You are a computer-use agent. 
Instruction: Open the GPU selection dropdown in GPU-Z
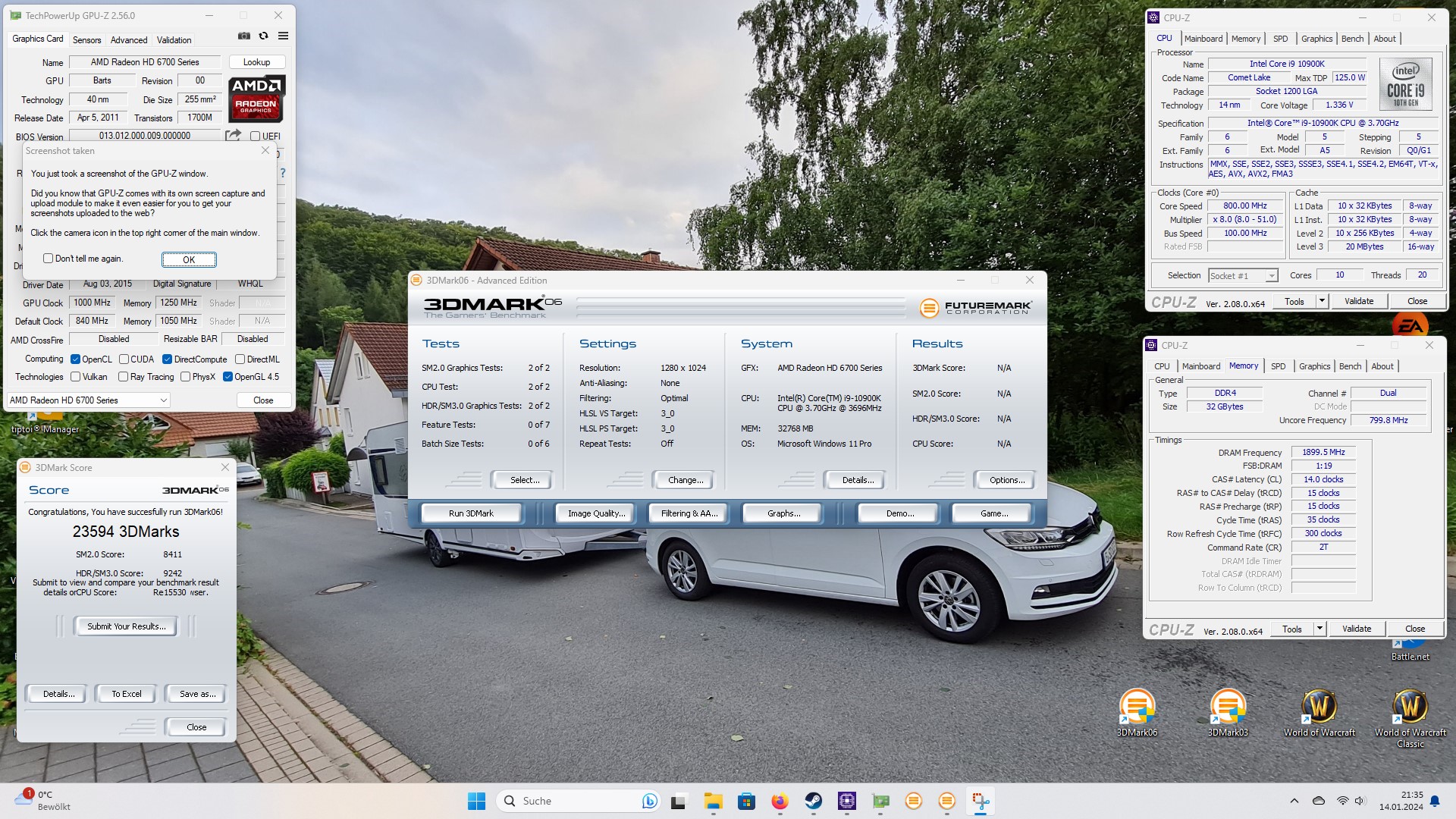point(88,400)
